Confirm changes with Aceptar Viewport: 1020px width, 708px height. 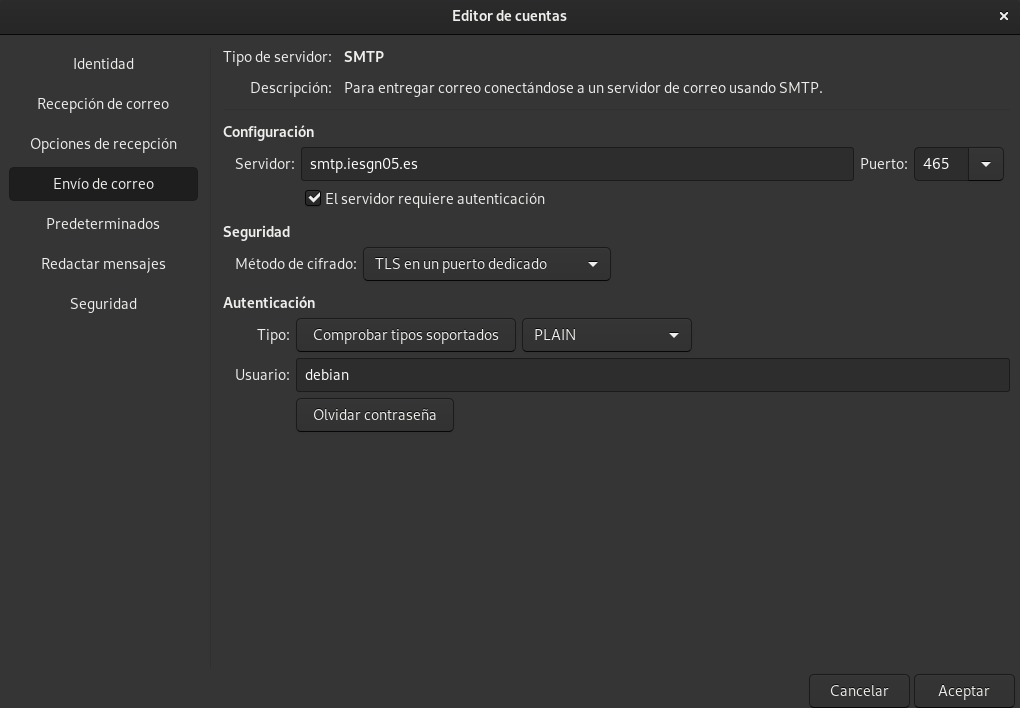[963, 690]
